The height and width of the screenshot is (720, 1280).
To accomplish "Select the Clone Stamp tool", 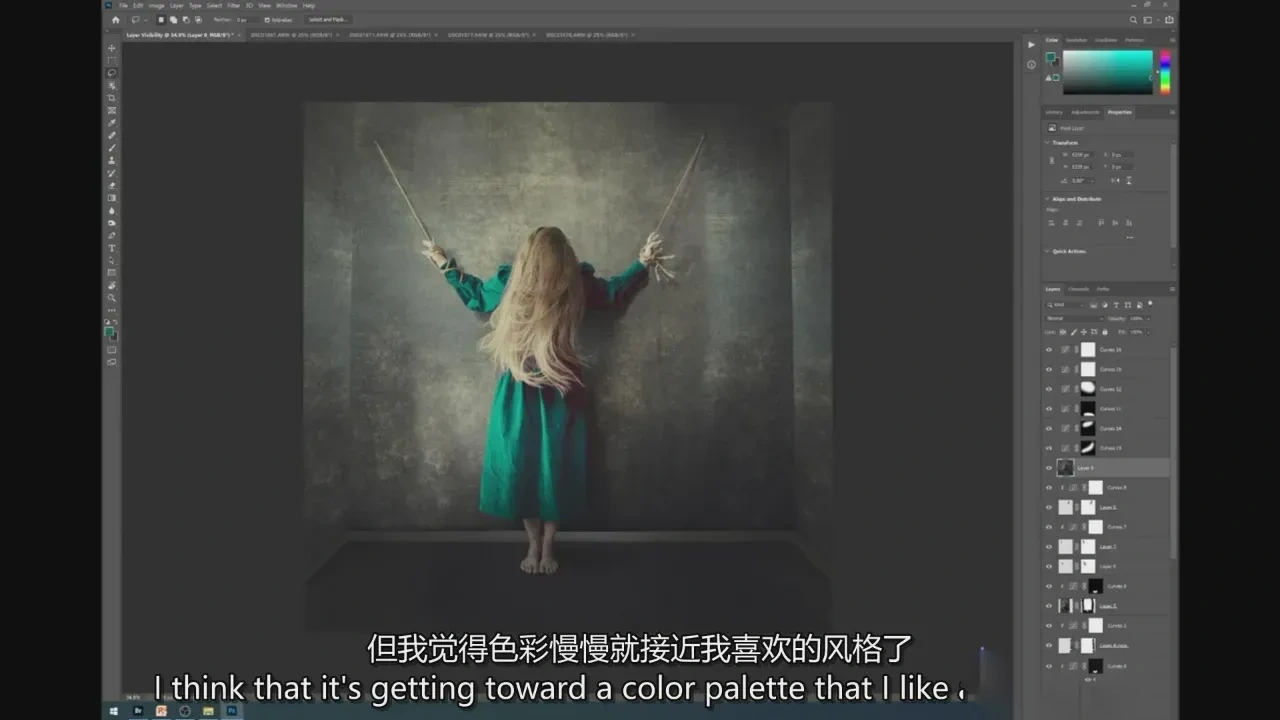I will (x=112, y=160).
